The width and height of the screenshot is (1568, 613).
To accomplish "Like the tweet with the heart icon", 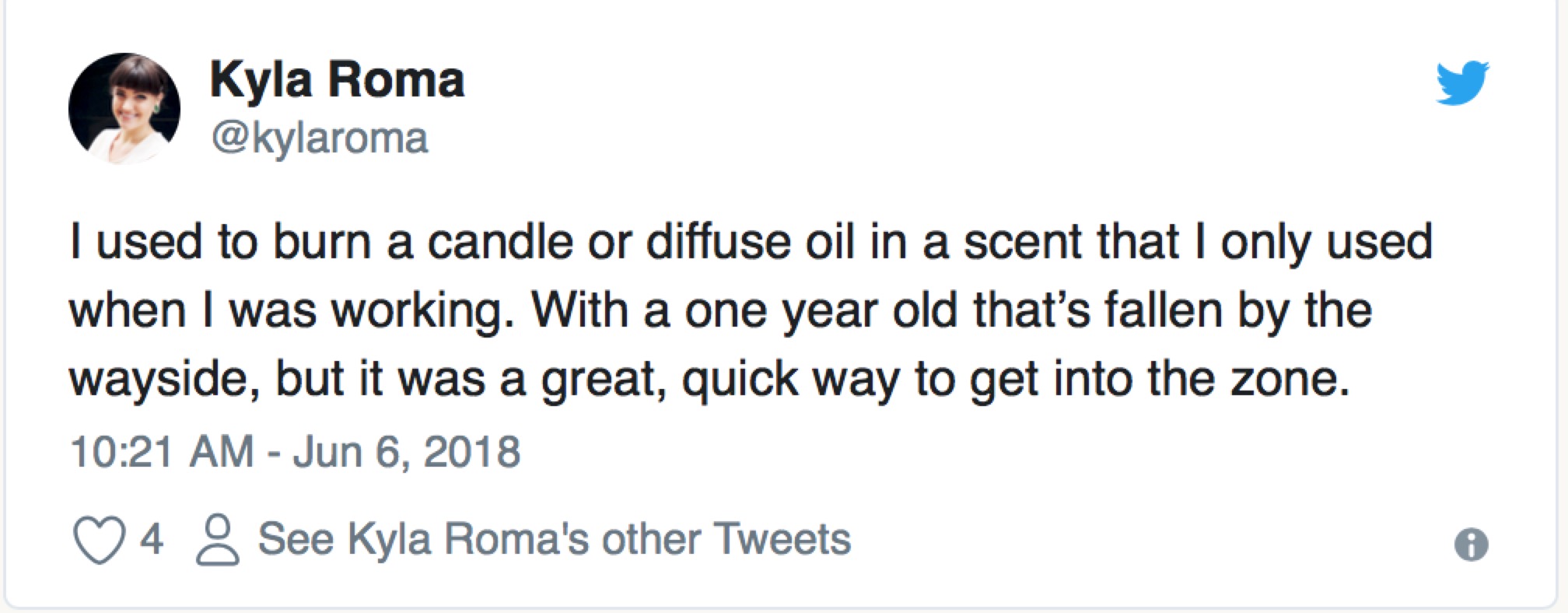I will (99, 539).
